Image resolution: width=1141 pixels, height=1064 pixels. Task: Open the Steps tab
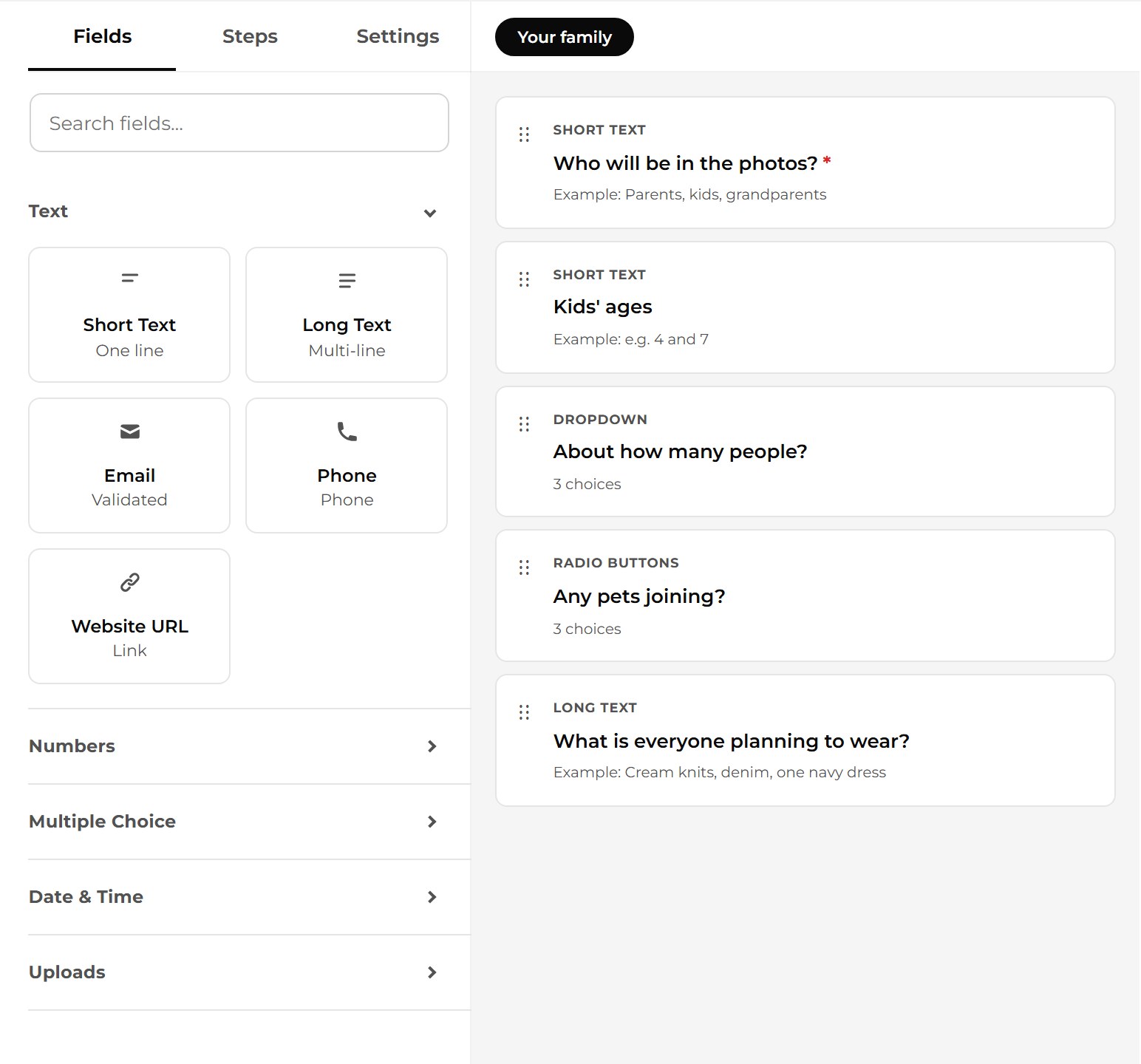(x=250, y=36)
